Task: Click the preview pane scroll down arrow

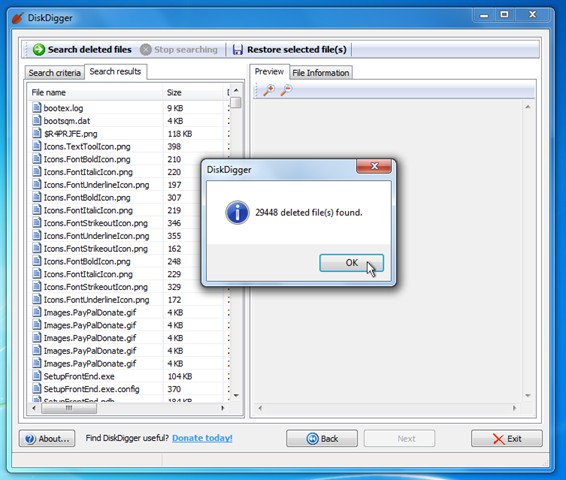Action: pos(528,396)
